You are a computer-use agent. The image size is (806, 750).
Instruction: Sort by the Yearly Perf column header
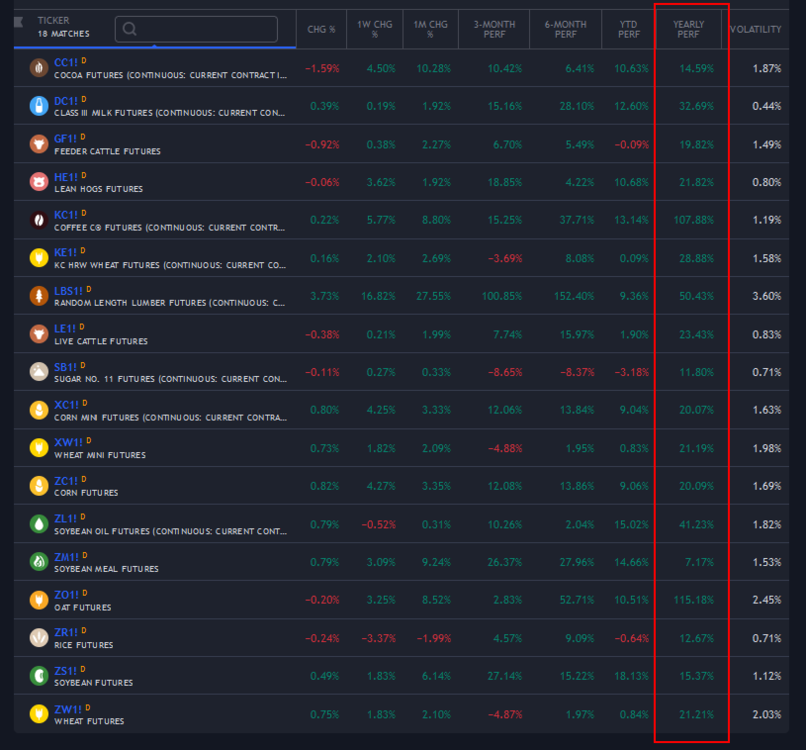[688, 29]
